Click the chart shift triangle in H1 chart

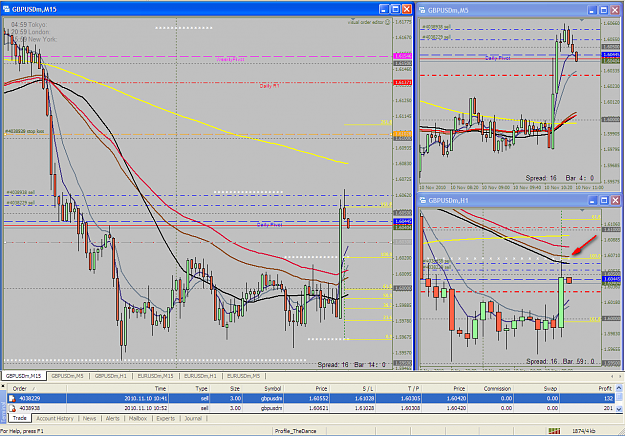582,210
